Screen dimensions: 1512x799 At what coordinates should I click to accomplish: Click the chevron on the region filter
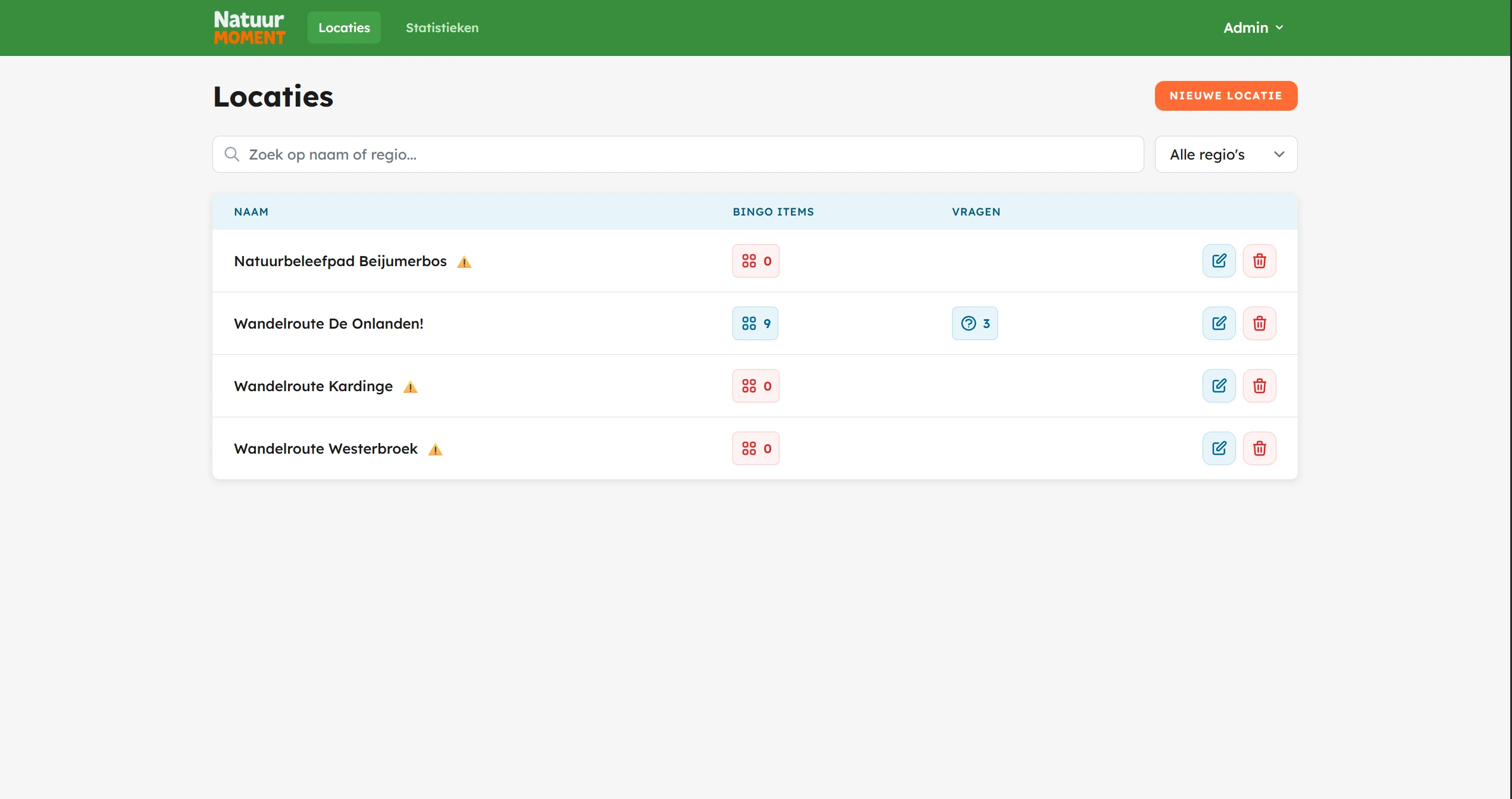click(1279, 154)
